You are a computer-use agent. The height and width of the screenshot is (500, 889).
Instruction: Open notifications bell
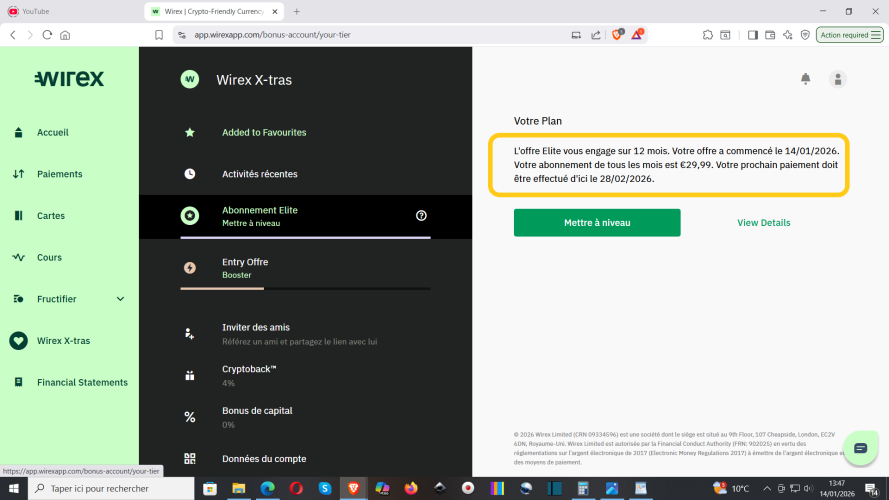805,79
